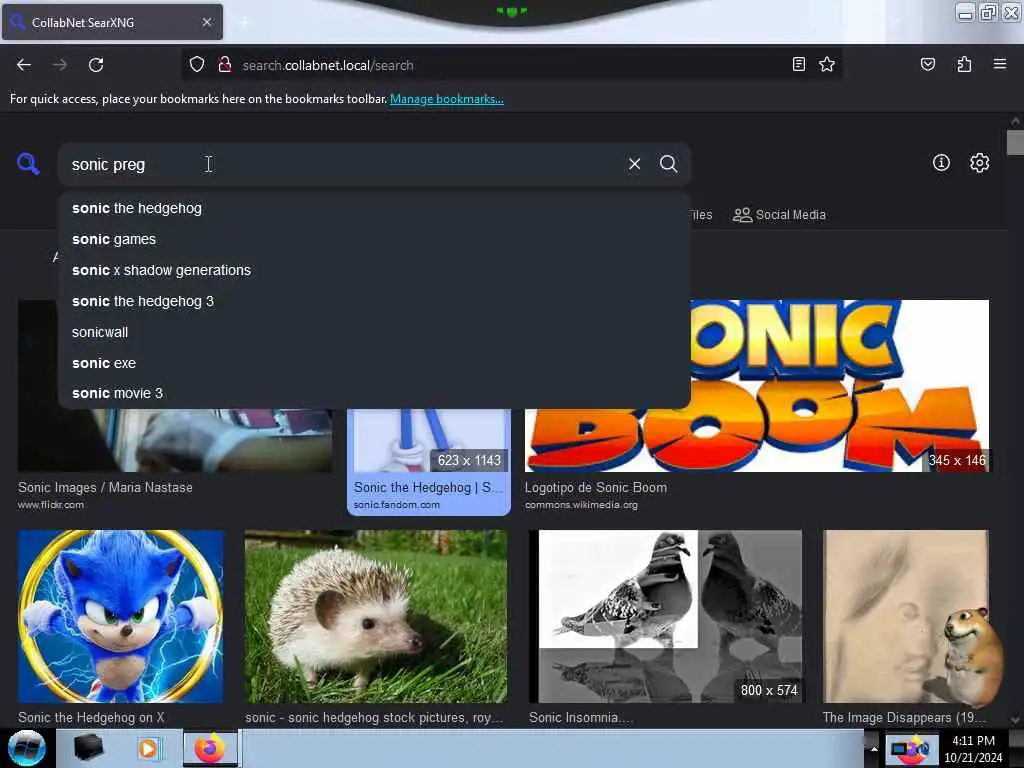The width and height of the screenshot is (1024, 768).
Task: Choose suggestion 'sonic exe'
Action: (374, 363)
